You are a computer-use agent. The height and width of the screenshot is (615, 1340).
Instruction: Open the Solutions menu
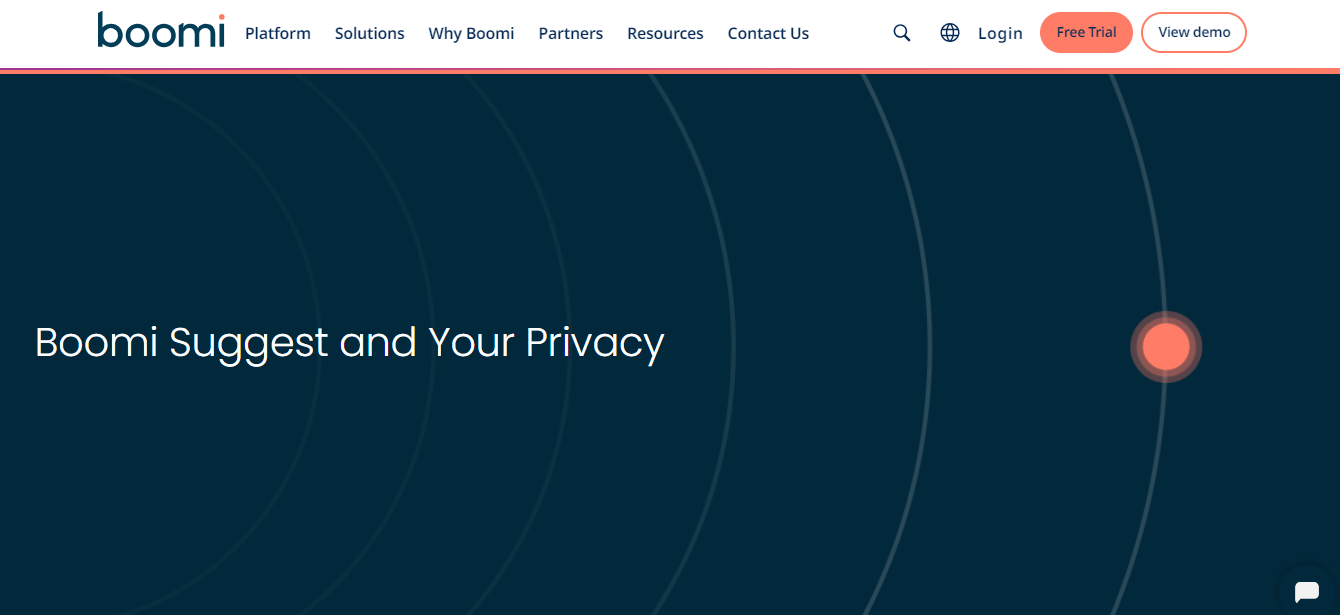[370, 33]
